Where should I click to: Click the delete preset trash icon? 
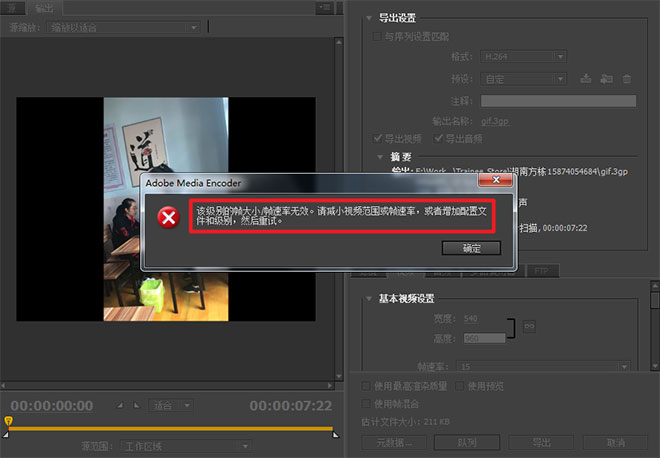point(626,78)
